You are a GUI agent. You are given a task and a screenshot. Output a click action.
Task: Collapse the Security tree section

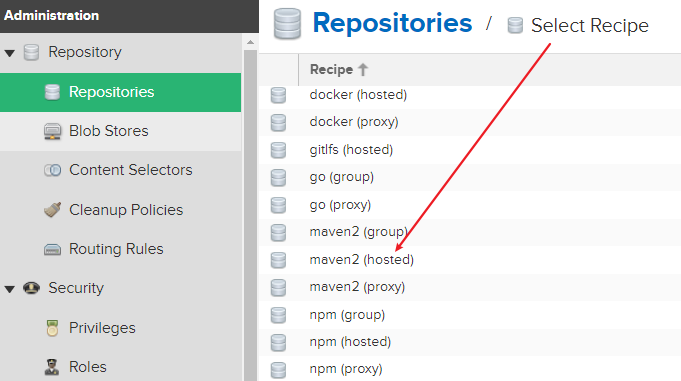10,289
